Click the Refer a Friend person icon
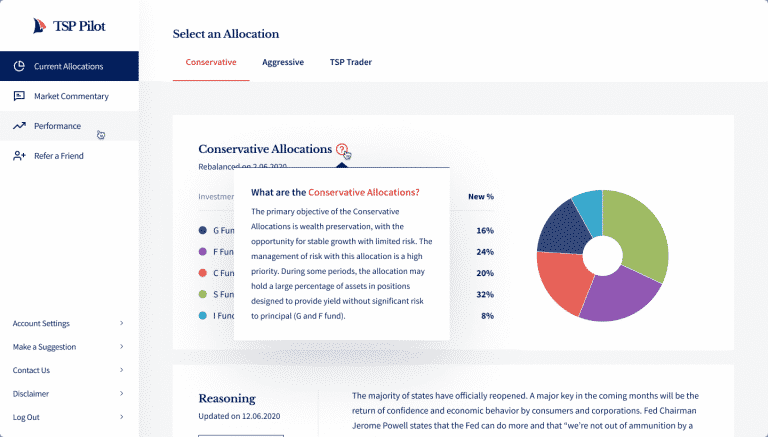This screenshot has height=437, width=768. [x=19, y=156]
